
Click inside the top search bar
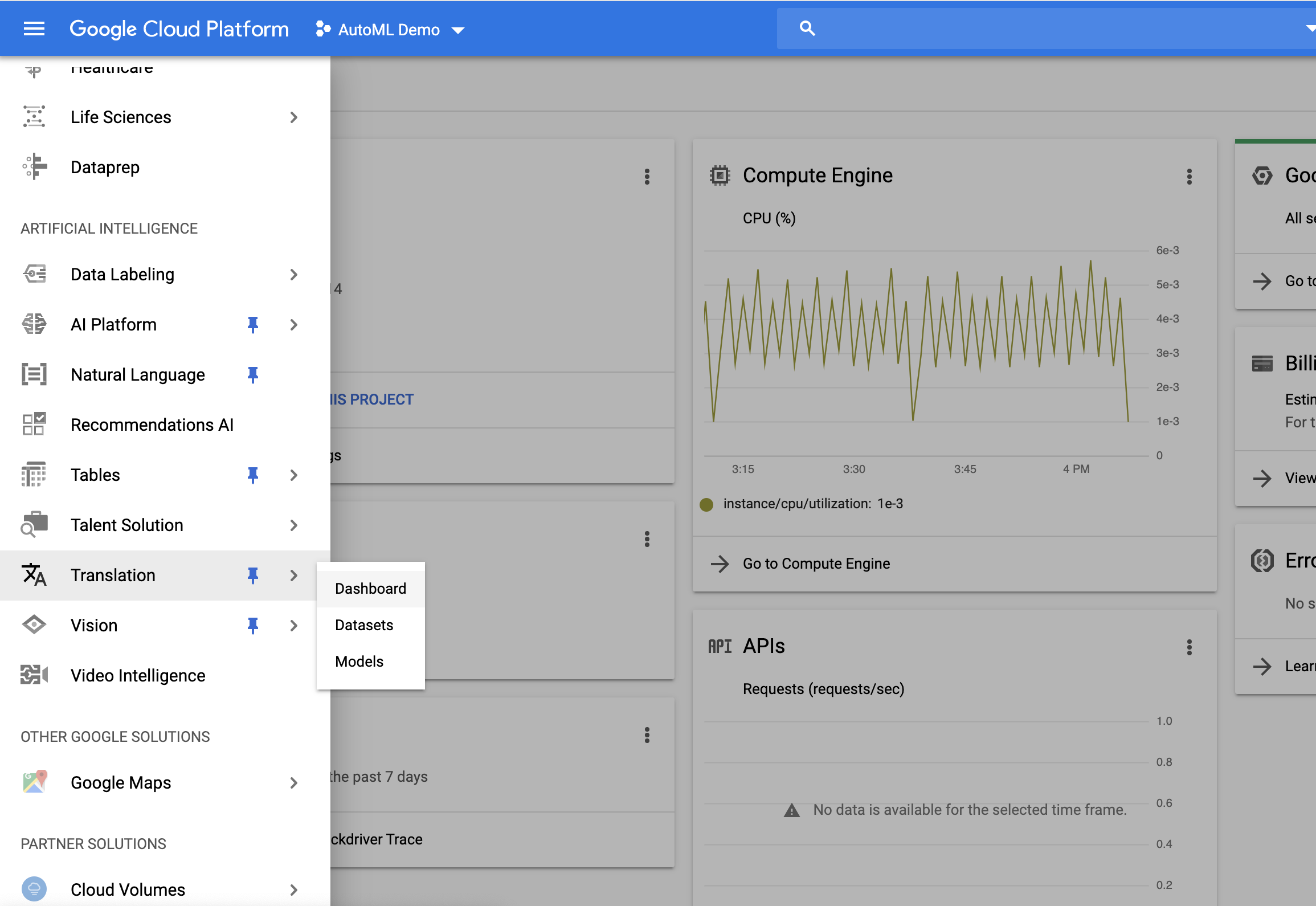pos(968,28)
